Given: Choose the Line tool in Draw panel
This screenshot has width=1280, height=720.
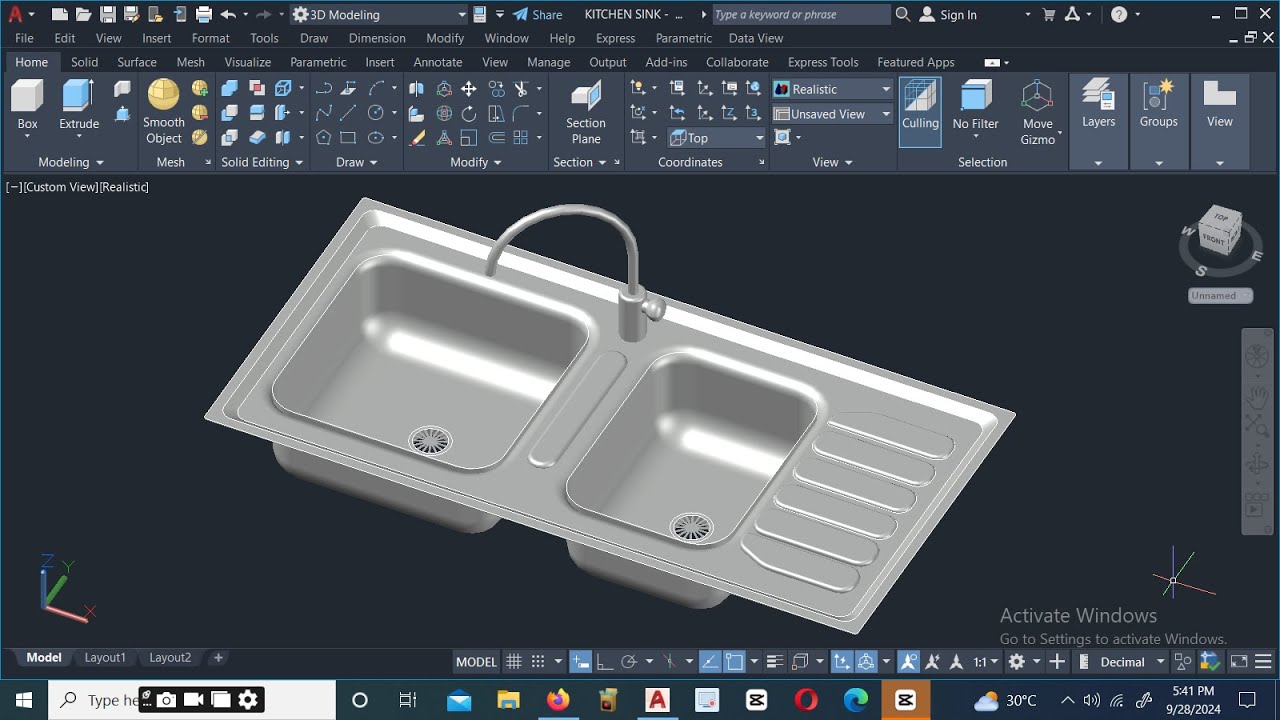Looking at the screenshot, I should pos(348,113).
